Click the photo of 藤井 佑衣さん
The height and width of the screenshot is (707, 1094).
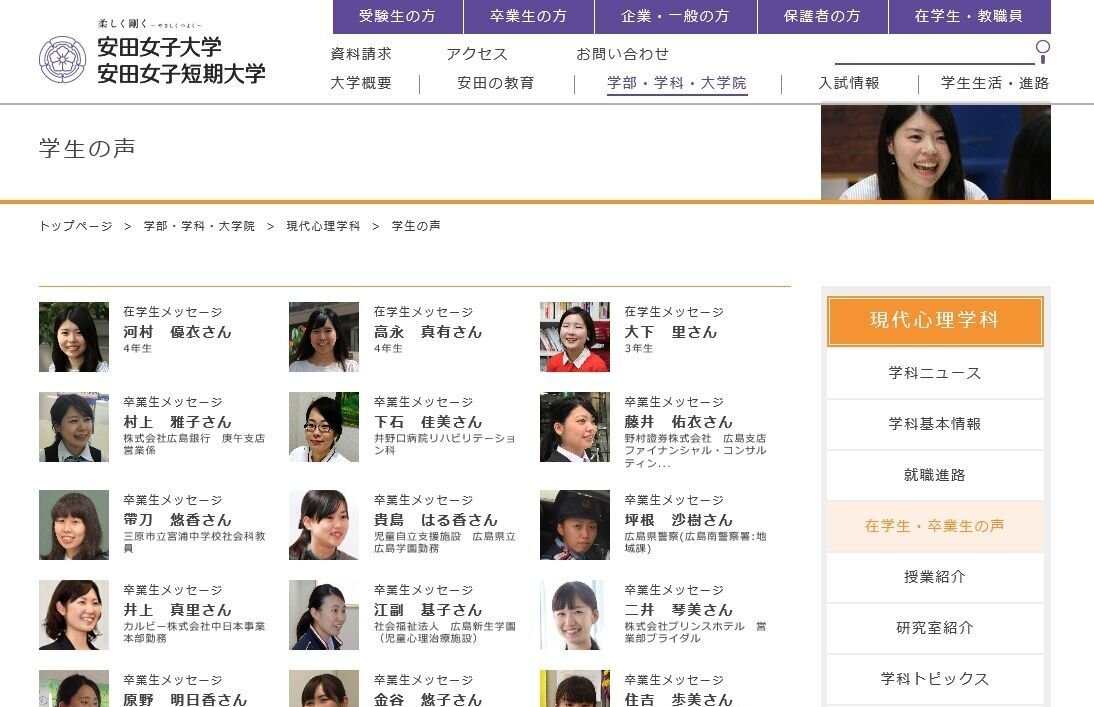[x=575, y=427]
